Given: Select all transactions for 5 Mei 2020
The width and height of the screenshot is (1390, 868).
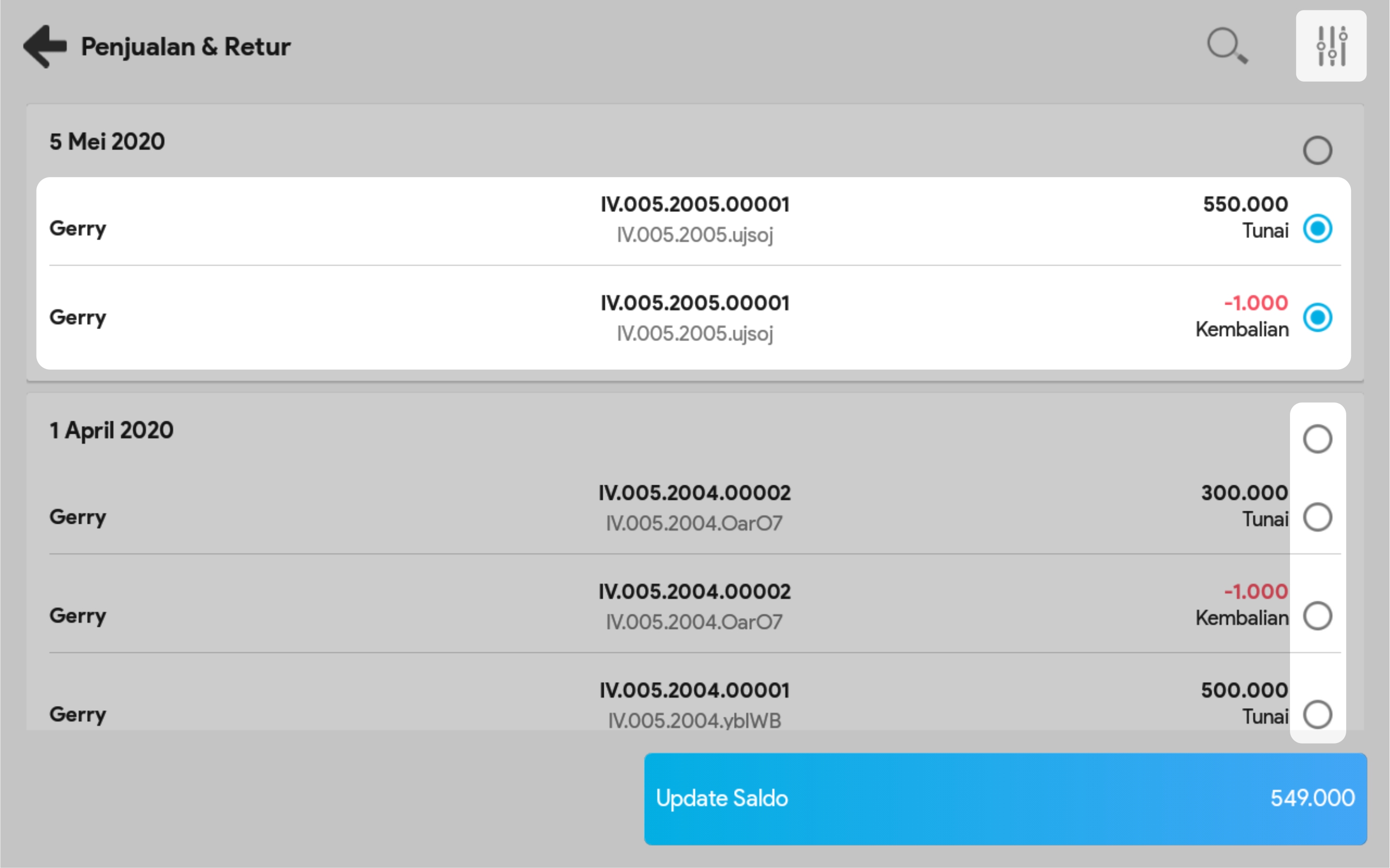Looking at the screenshot, I should point(1317,150).
